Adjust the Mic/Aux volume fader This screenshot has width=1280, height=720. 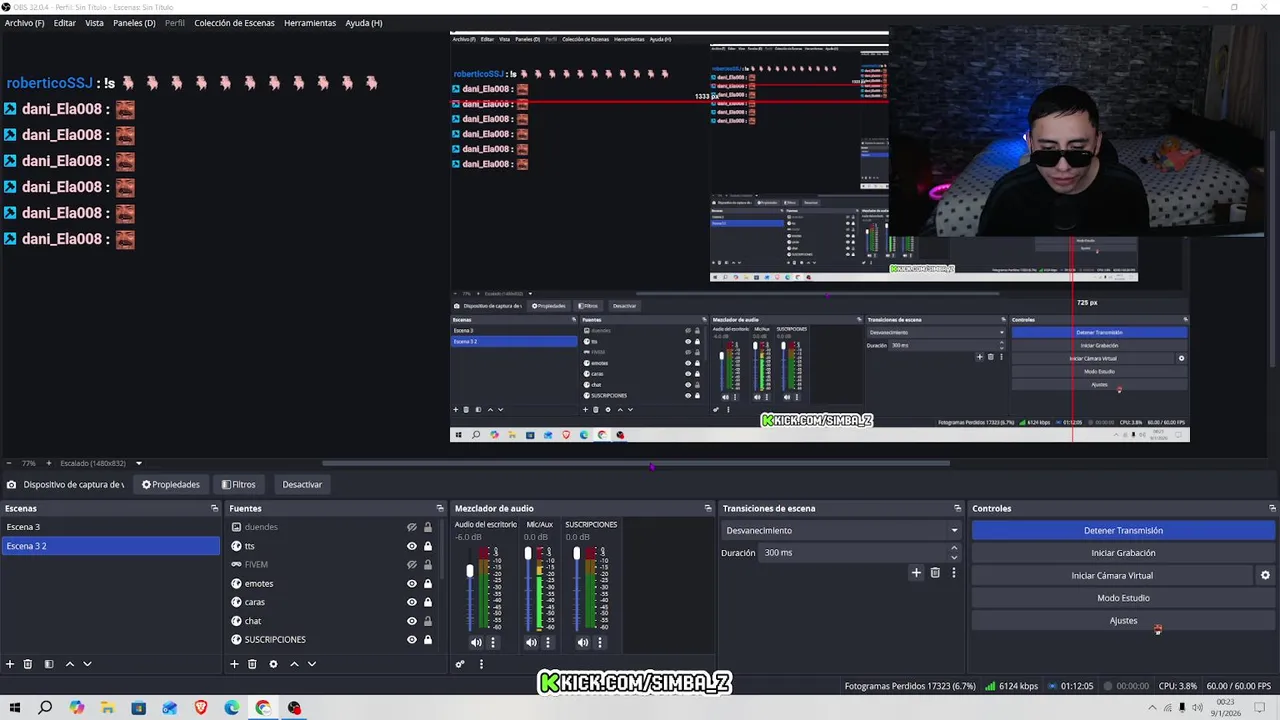click(x=528, y=554)
